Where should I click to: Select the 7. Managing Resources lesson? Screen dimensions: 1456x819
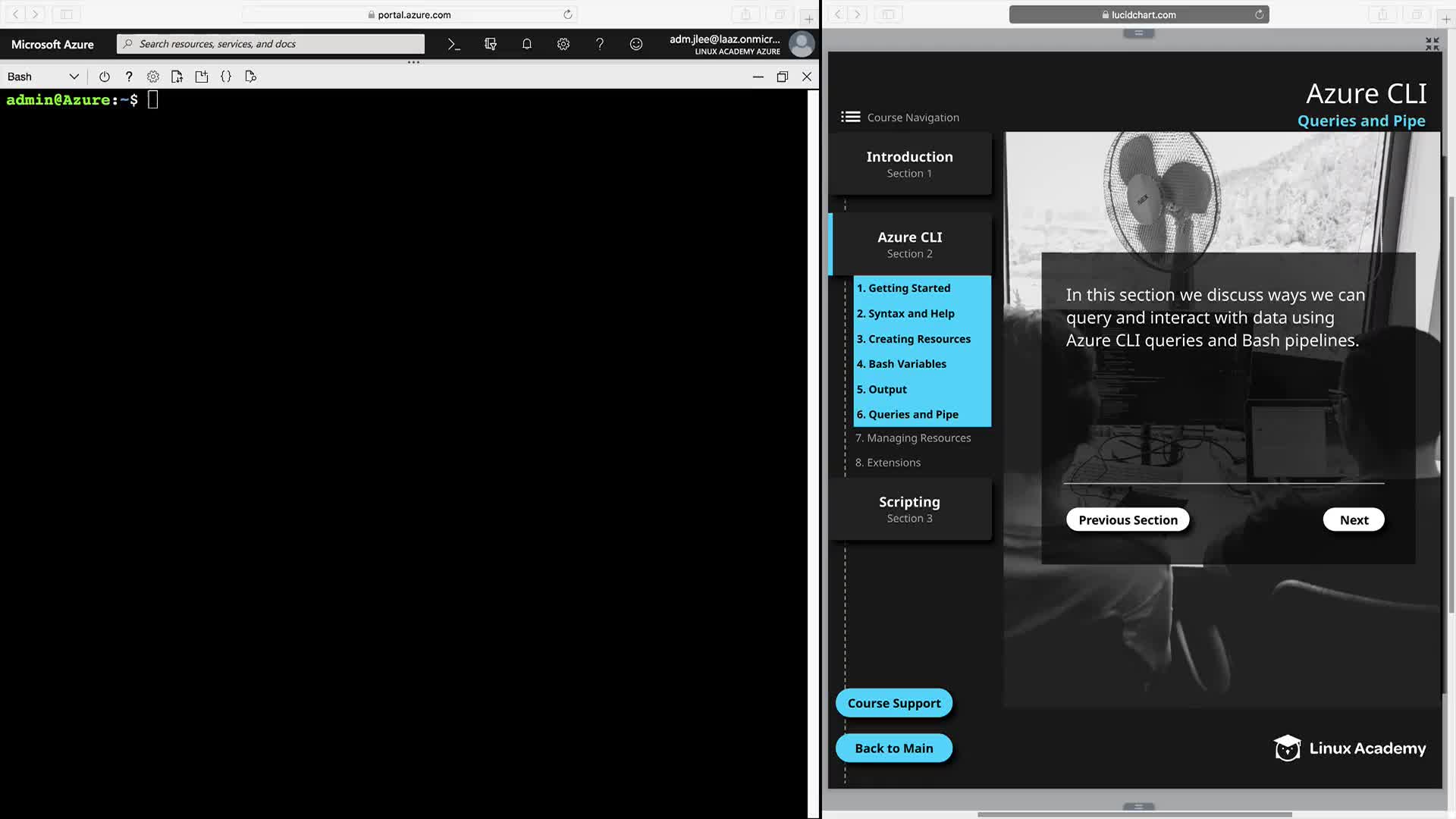912,438
